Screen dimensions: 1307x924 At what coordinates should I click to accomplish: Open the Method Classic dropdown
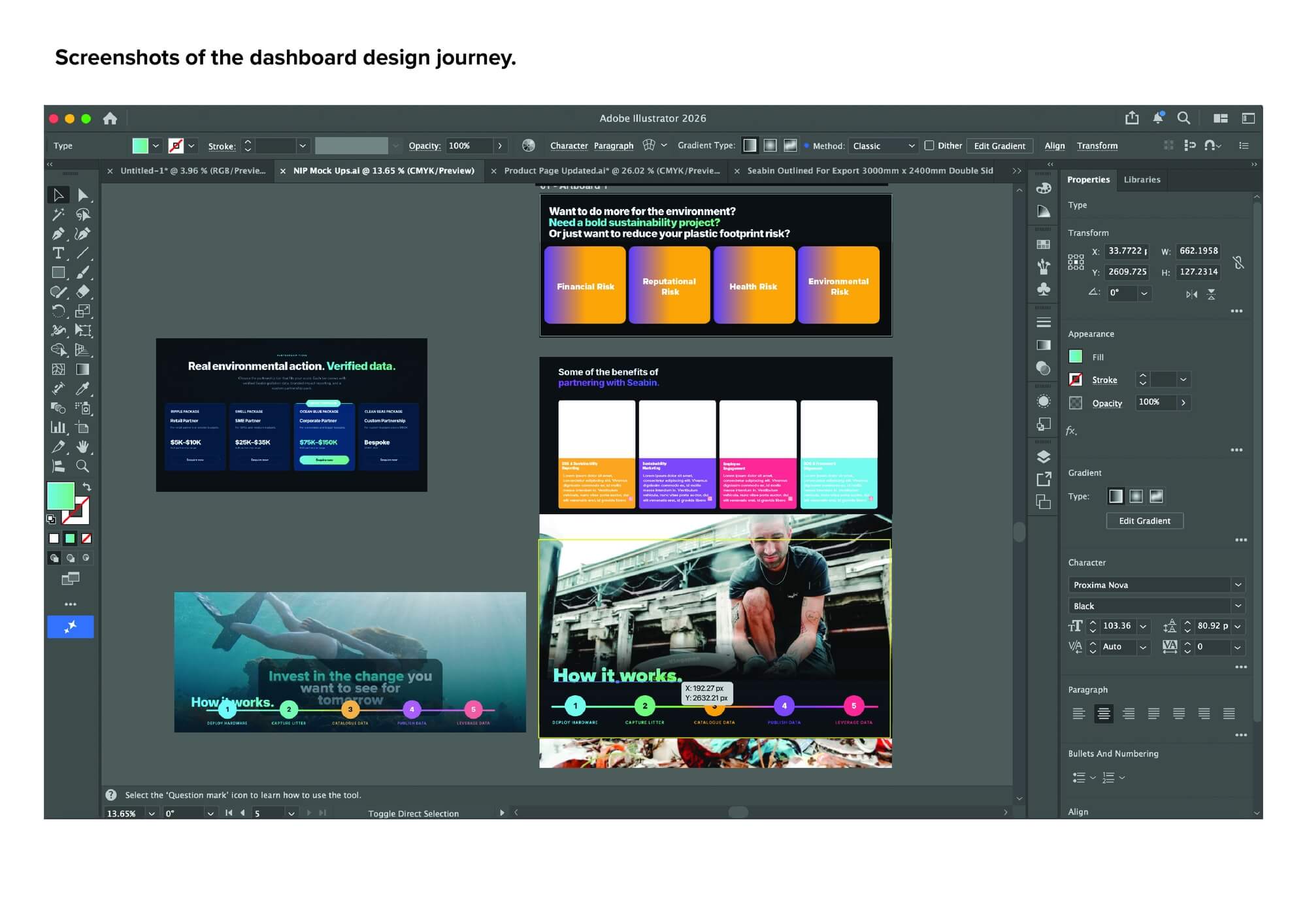(883, 146)
